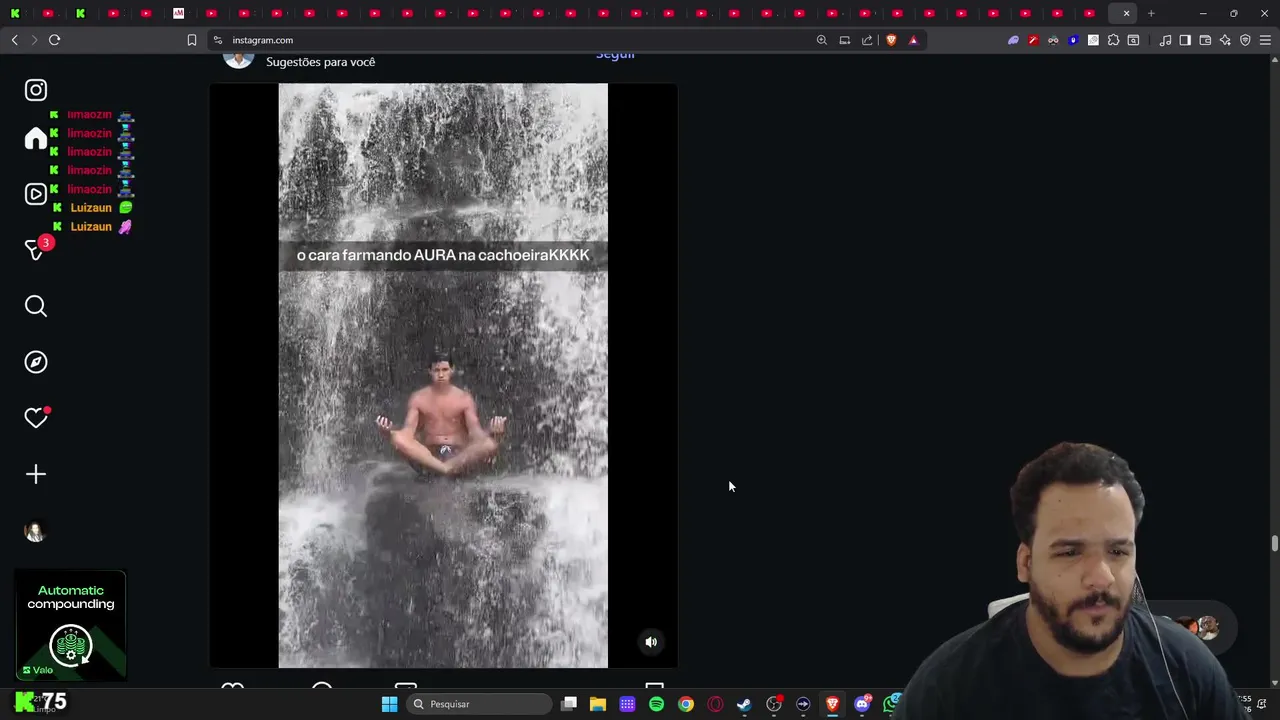Open notifications heart icon

pyautogui.click(x=36, y=418)
